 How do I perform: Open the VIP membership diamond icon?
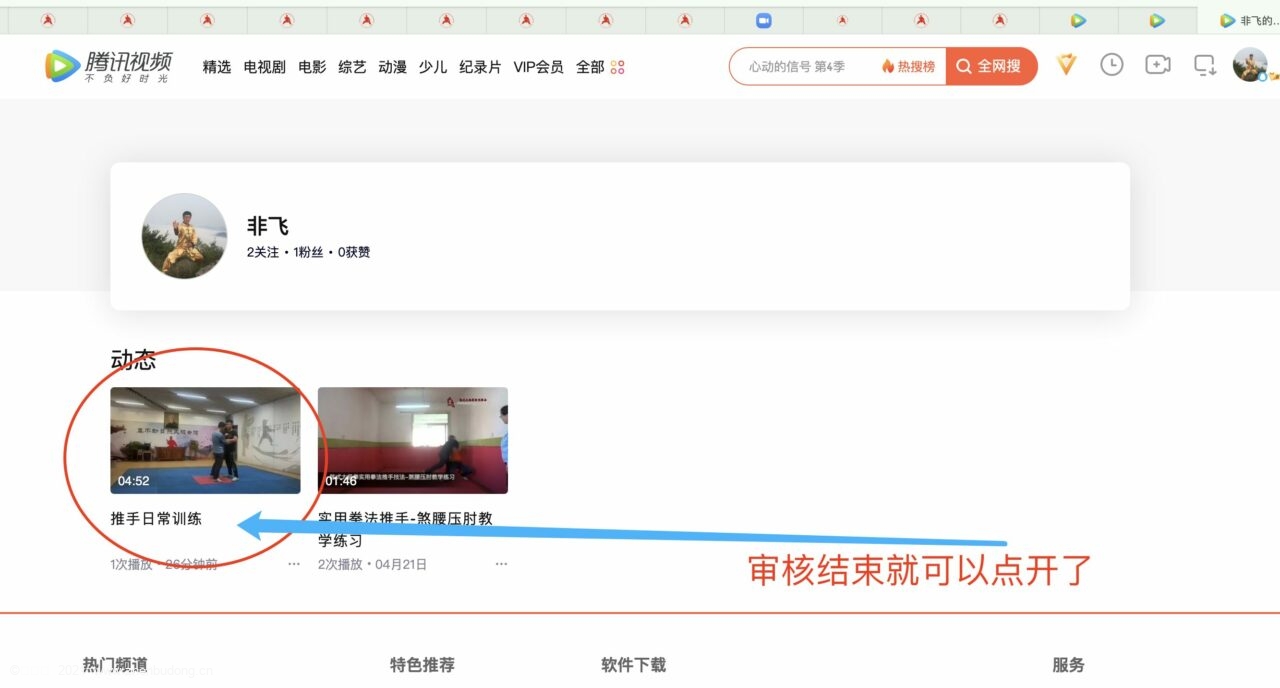pyautogui.click(x=1067, y=65)
